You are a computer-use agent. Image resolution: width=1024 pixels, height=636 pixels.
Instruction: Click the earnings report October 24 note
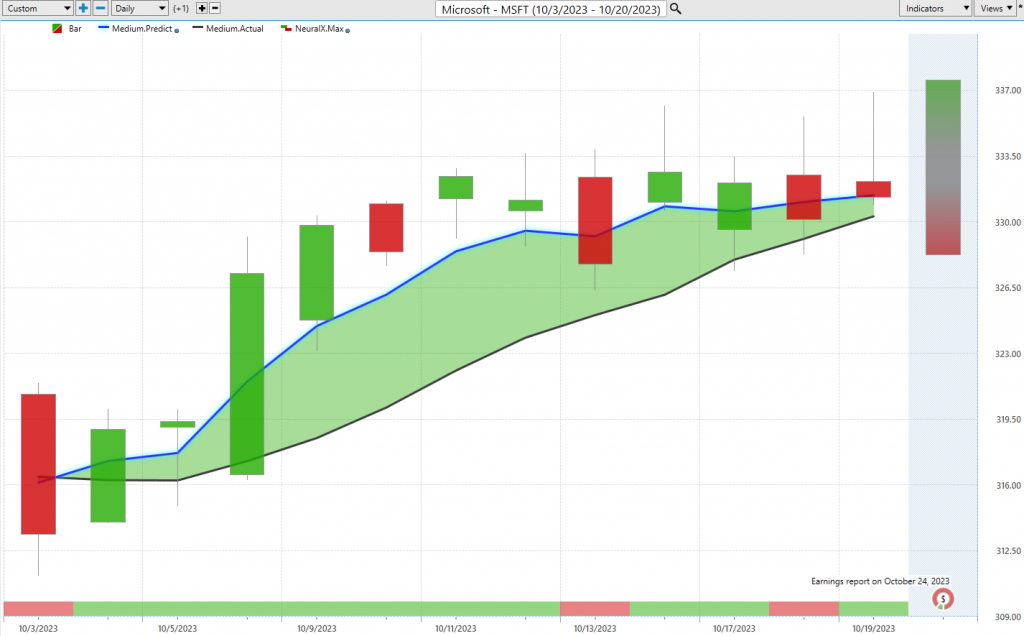pyautogui.click(x=880, y=581)
